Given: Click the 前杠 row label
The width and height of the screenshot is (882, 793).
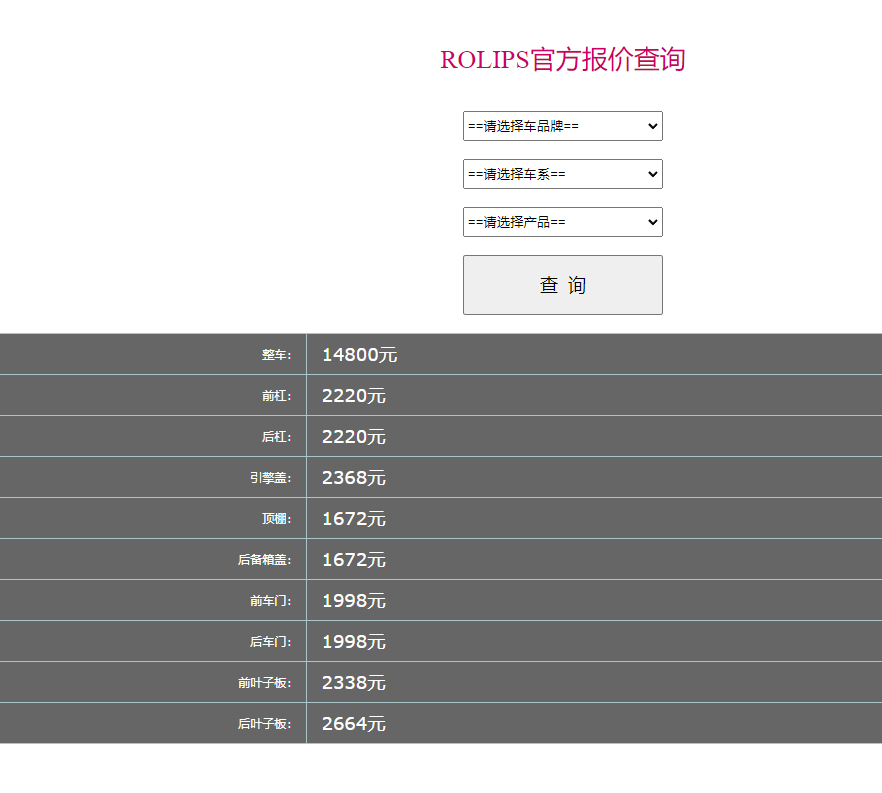Looking at the screenshot, I should 276,396.
